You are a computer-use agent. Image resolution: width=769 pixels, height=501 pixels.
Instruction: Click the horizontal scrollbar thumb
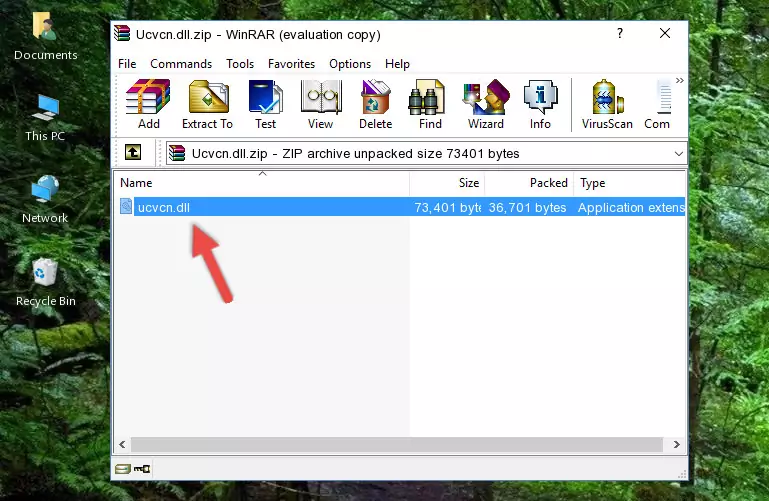click(397, 444)
